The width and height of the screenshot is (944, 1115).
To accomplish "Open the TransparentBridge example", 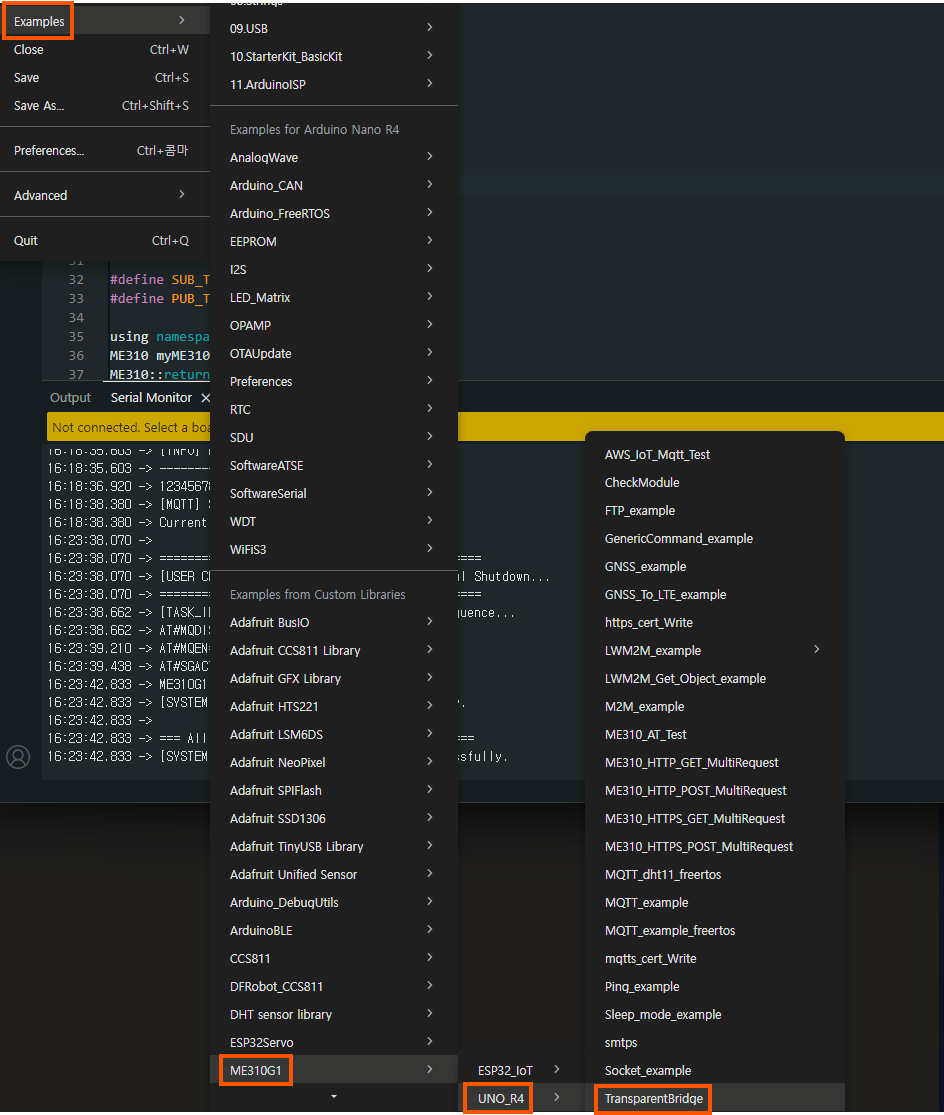I will pos(714,1098).
